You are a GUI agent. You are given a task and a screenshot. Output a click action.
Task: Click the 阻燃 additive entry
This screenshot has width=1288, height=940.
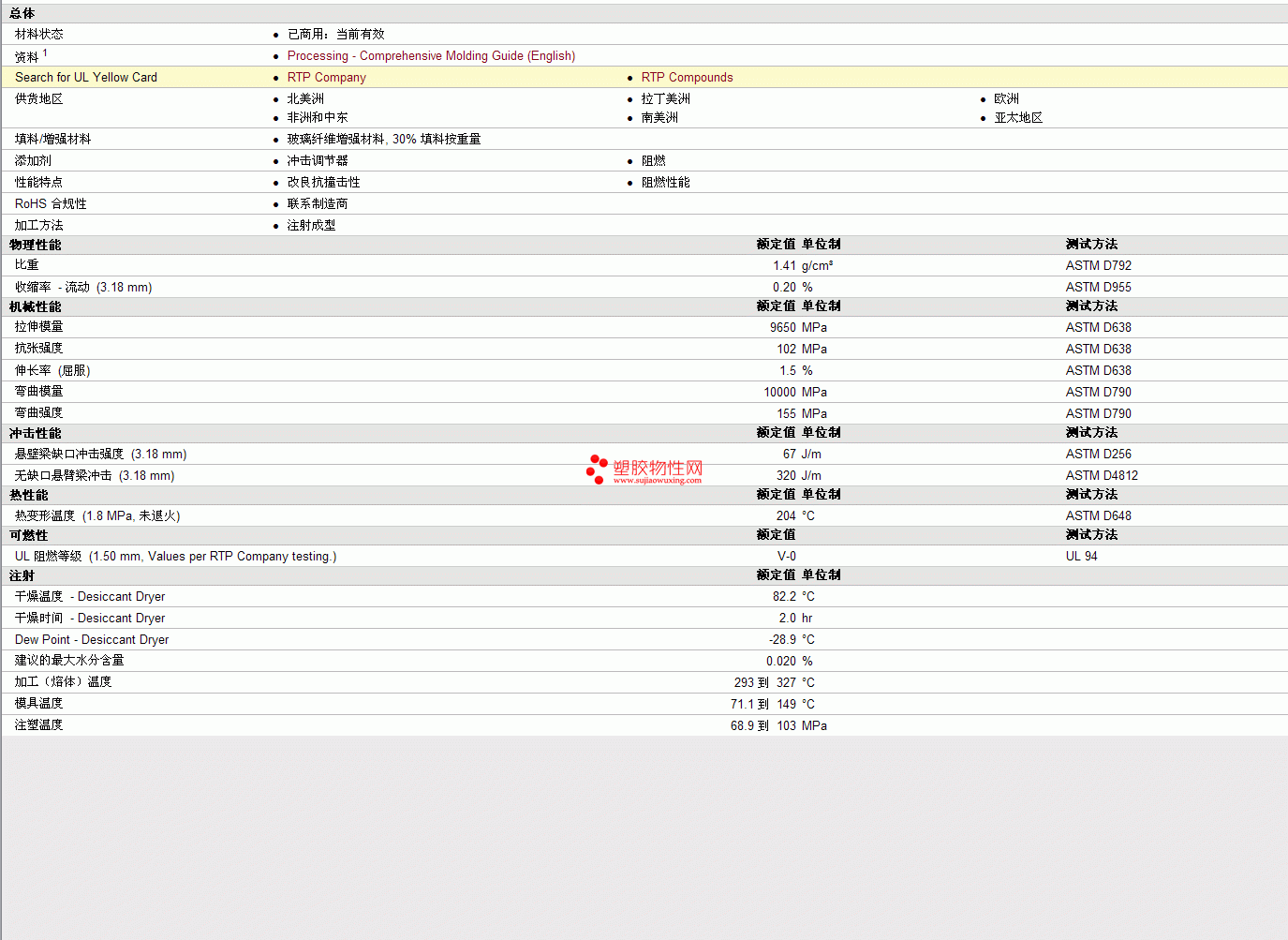pyautogui.click(x=654, y=161)
